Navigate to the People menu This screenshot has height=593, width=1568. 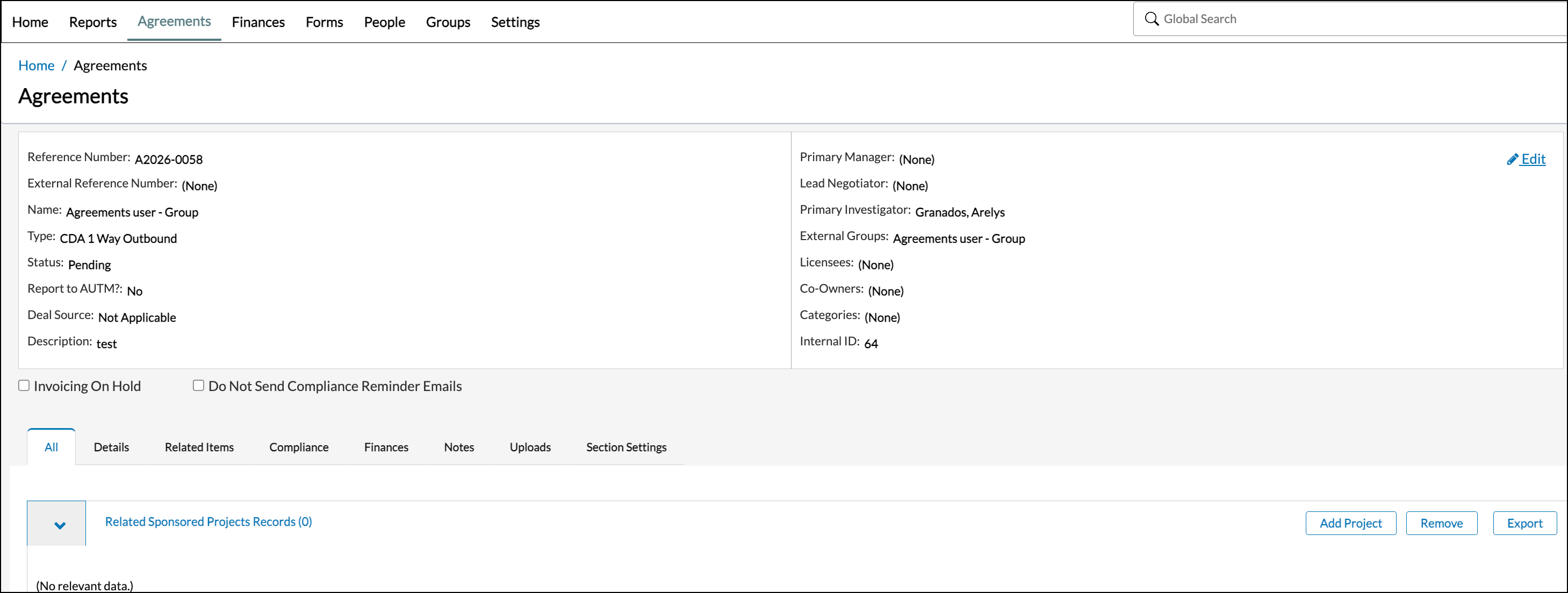coord(385,22)
